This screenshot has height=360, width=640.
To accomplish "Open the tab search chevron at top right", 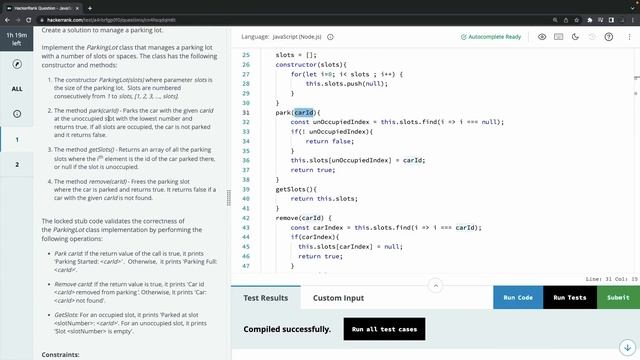I will [632, 8].
